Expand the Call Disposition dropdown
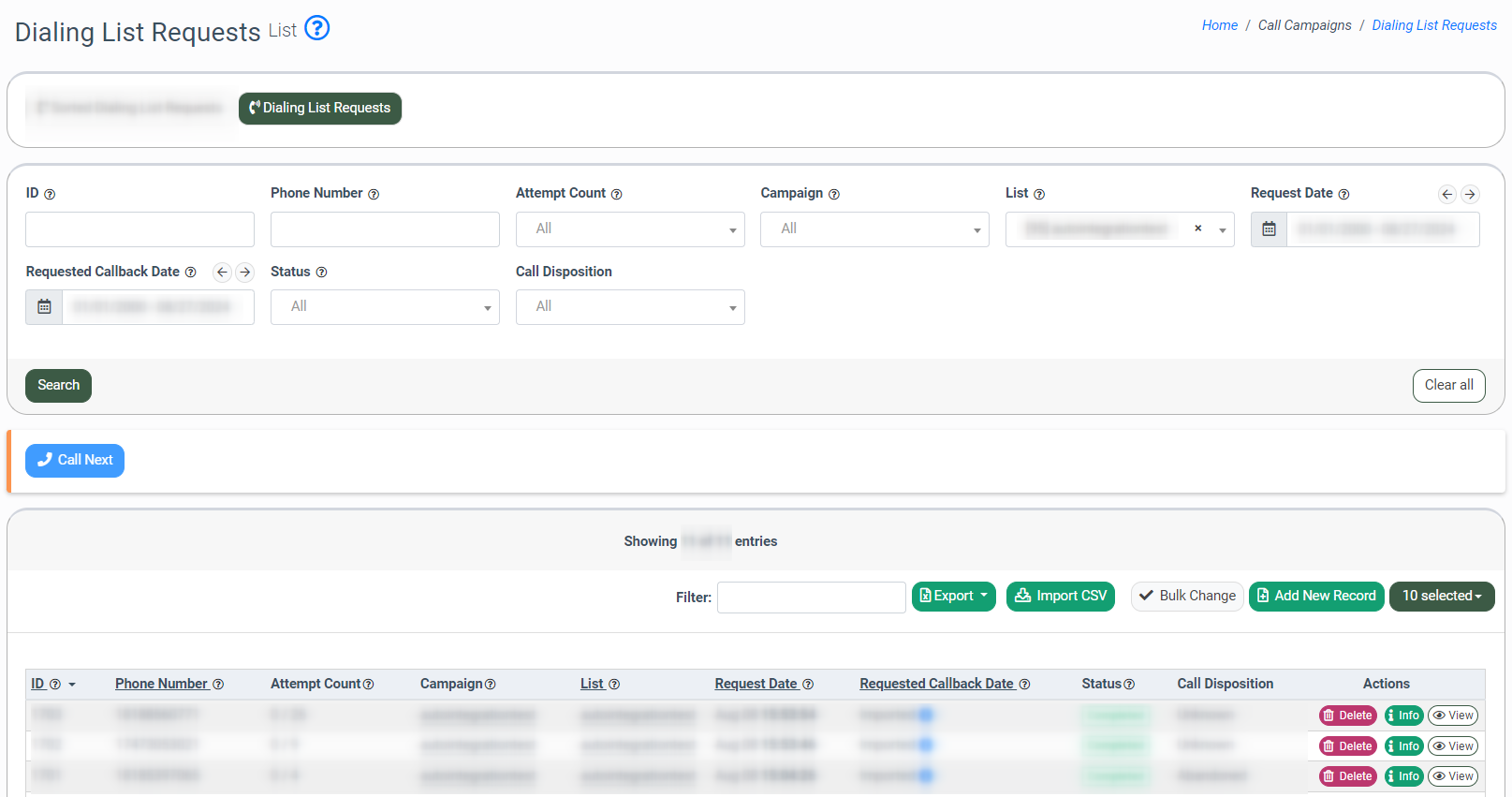The width and height of the screenshot is (1512, 797). pos(630,307)
